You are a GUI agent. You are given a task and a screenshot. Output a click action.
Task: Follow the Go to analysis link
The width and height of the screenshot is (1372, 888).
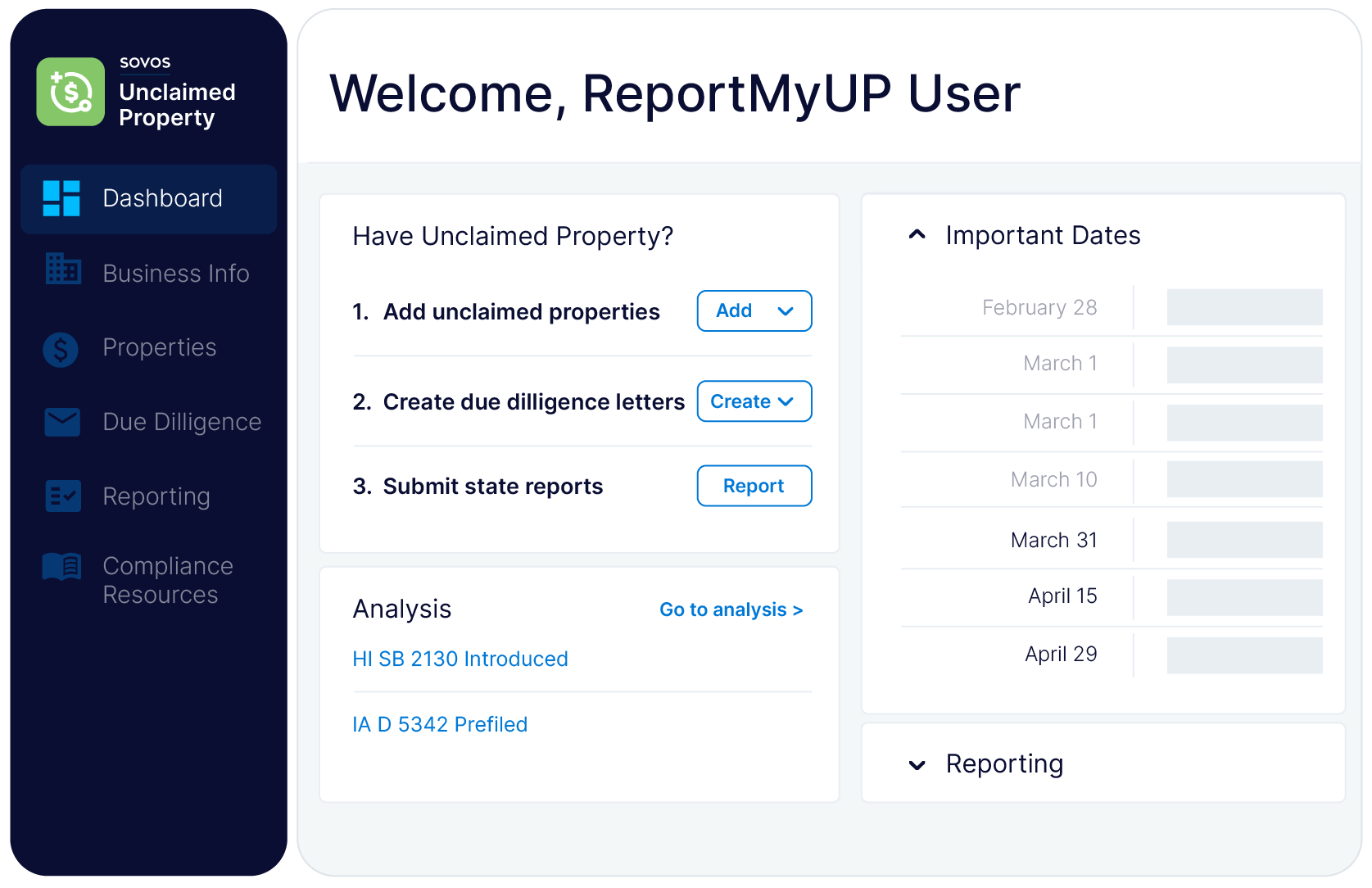731,609
